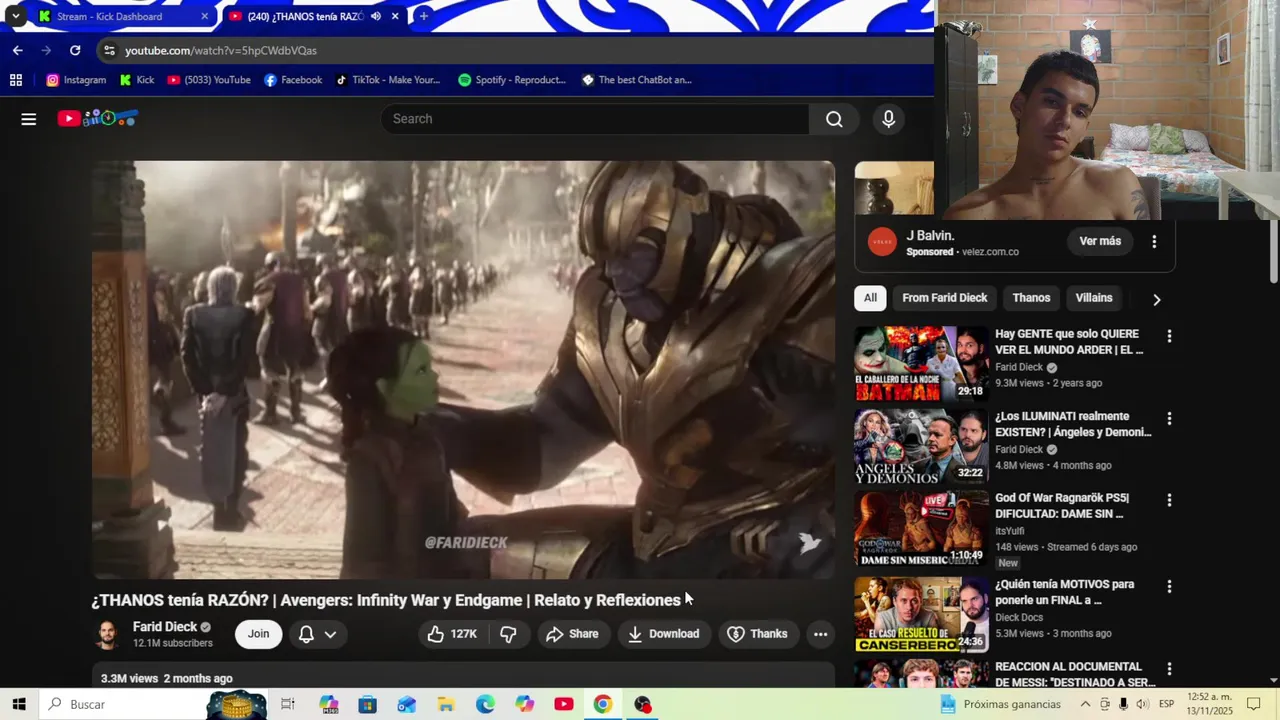Show hidden system tray icons chevron
Screen dimensions: 1280x720
click(x=1085, y=704)
